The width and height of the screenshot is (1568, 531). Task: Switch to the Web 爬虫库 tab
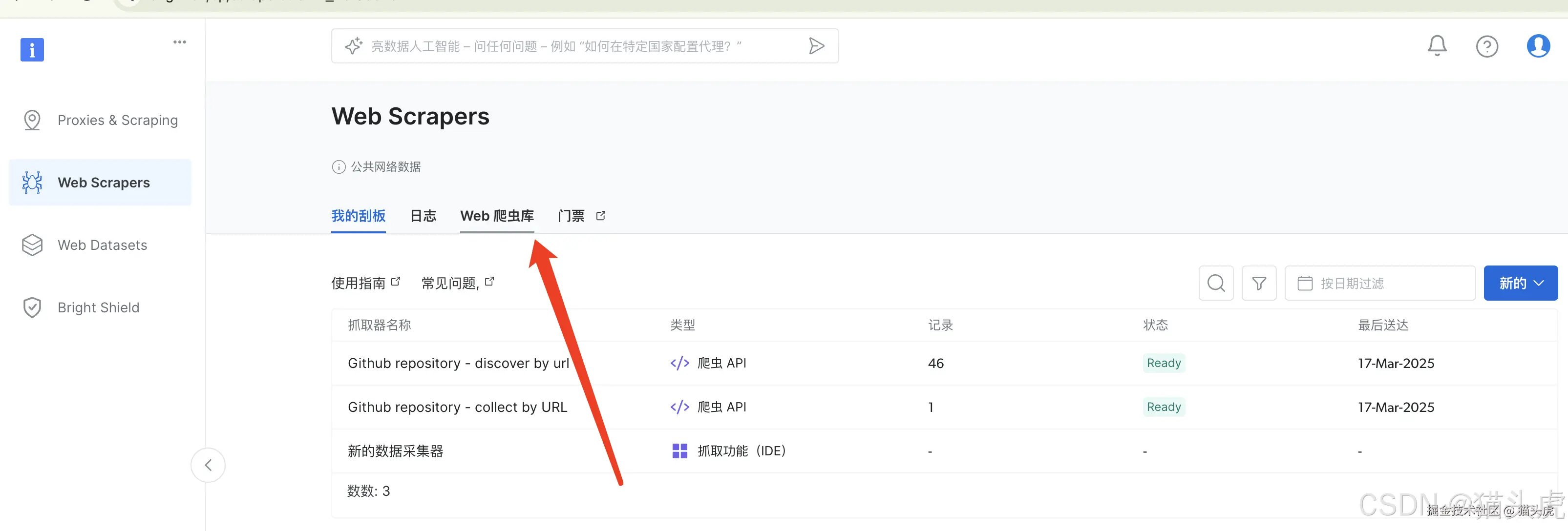coord(497,216)
